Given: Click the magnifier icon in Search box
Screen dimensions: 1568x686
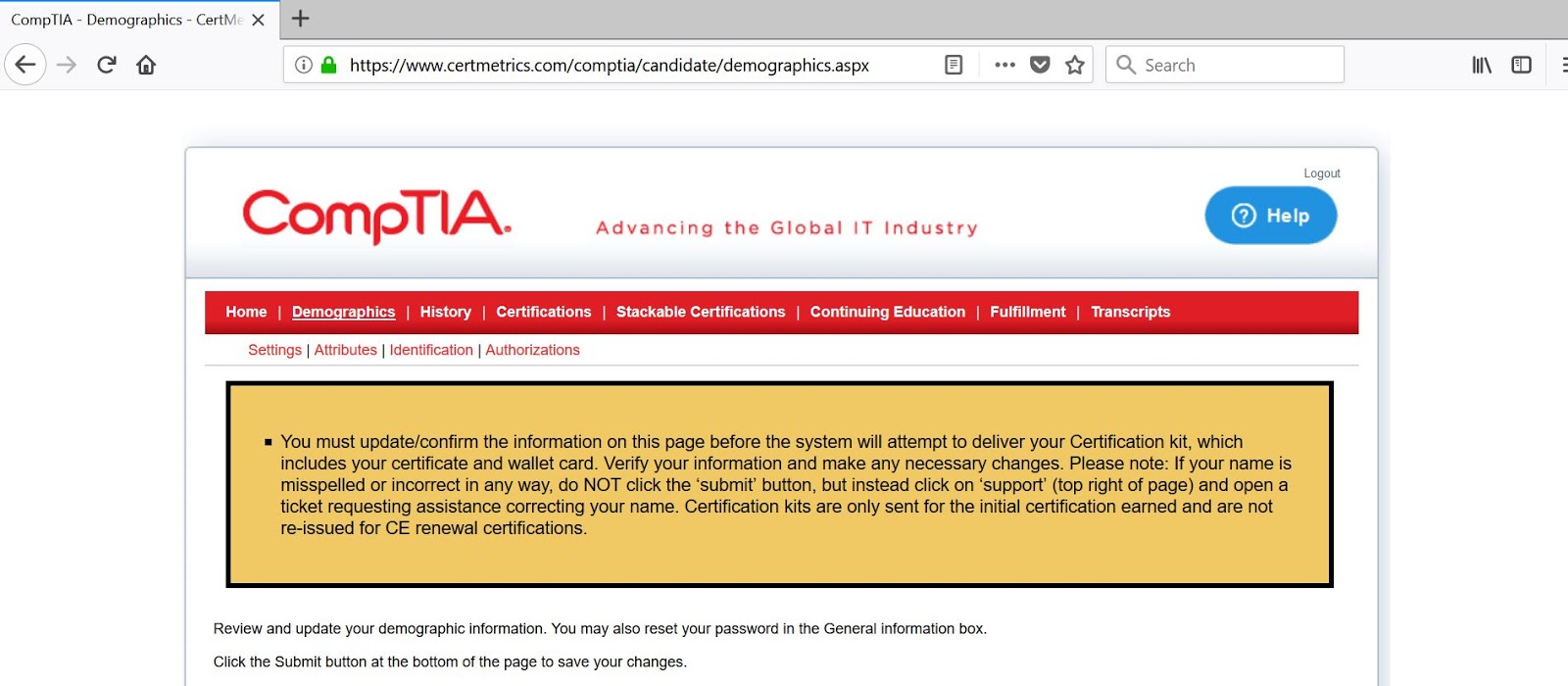Looking at the screenshot, I should [x=1126, y=65].
